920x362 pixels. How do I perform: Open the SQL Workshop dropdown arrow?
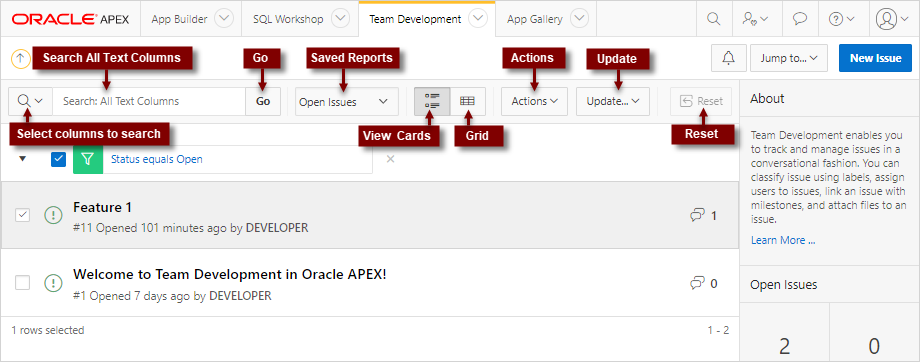[x=340, y=19]
